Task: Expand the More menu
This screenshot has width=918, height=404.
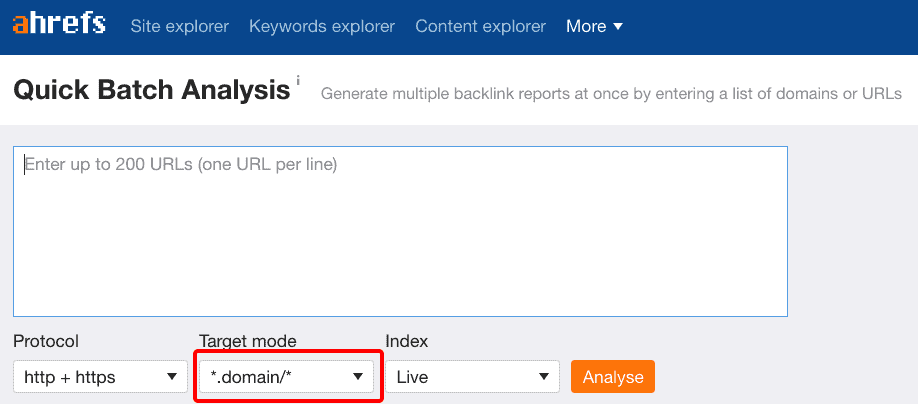Action: click(x=594, y=26)
